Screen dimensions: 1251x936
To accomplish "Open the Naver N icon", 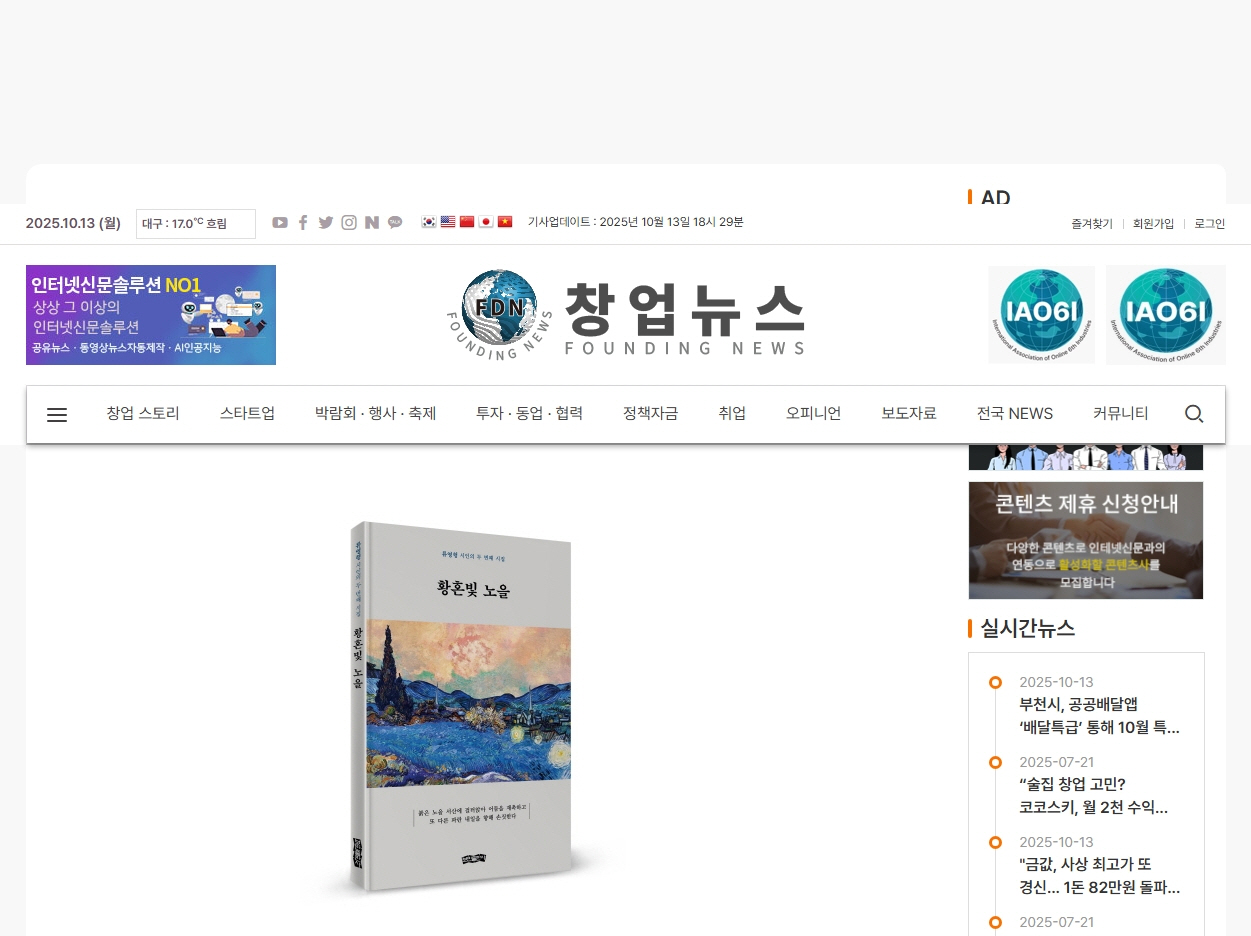I will pyautogui.click(x=372, y=223).
